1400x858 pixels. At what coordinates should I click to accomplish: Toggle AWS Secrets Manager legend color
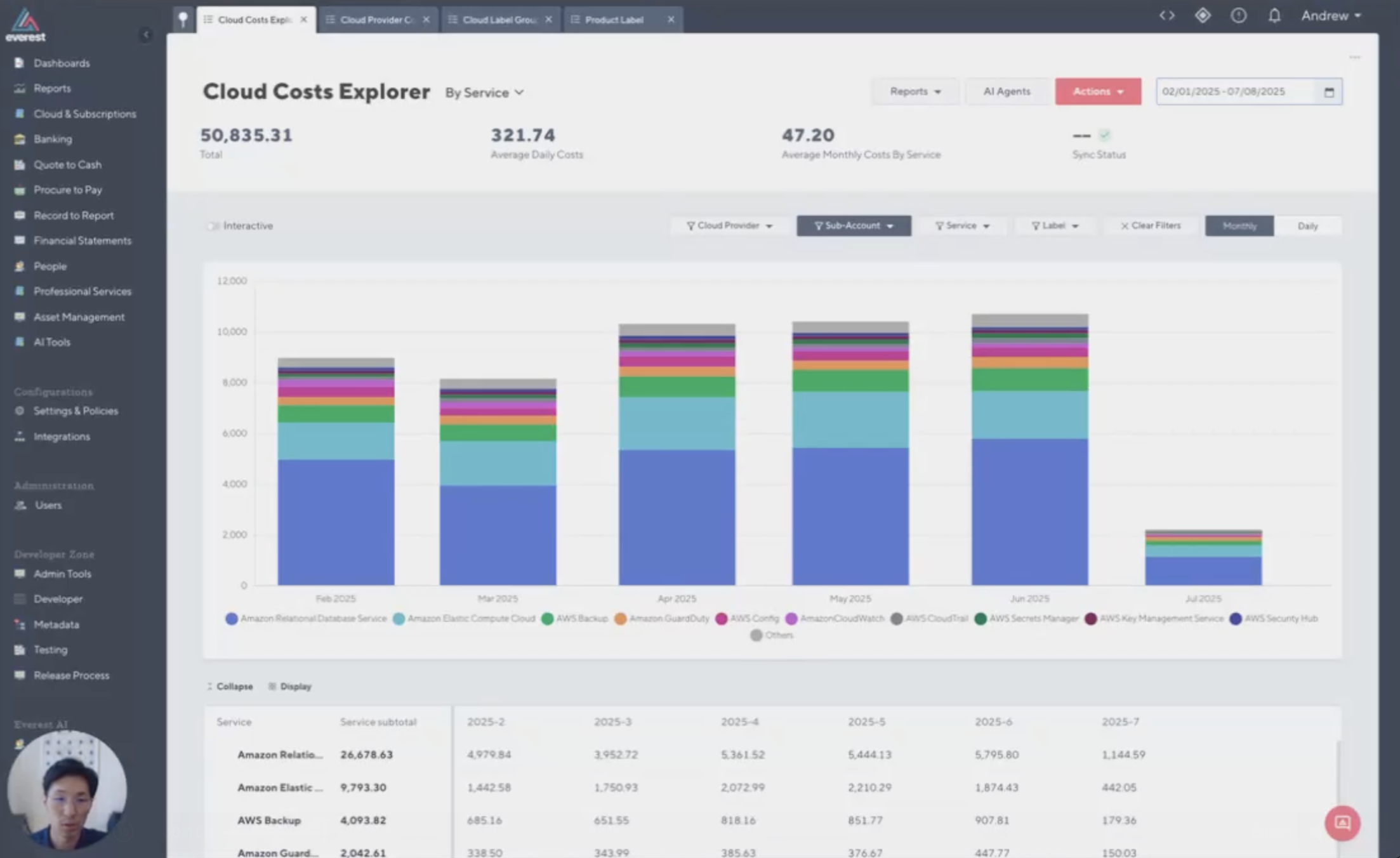point(981,618)
